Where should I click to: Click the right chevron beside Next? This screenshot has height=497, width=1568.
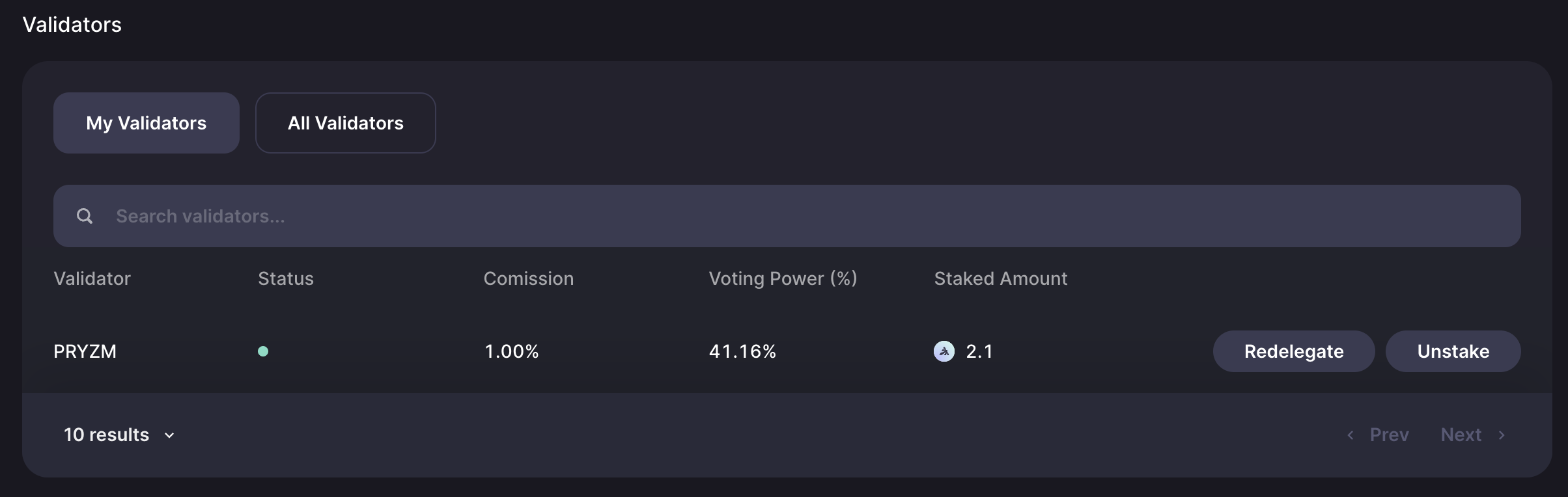[1502, 435]
